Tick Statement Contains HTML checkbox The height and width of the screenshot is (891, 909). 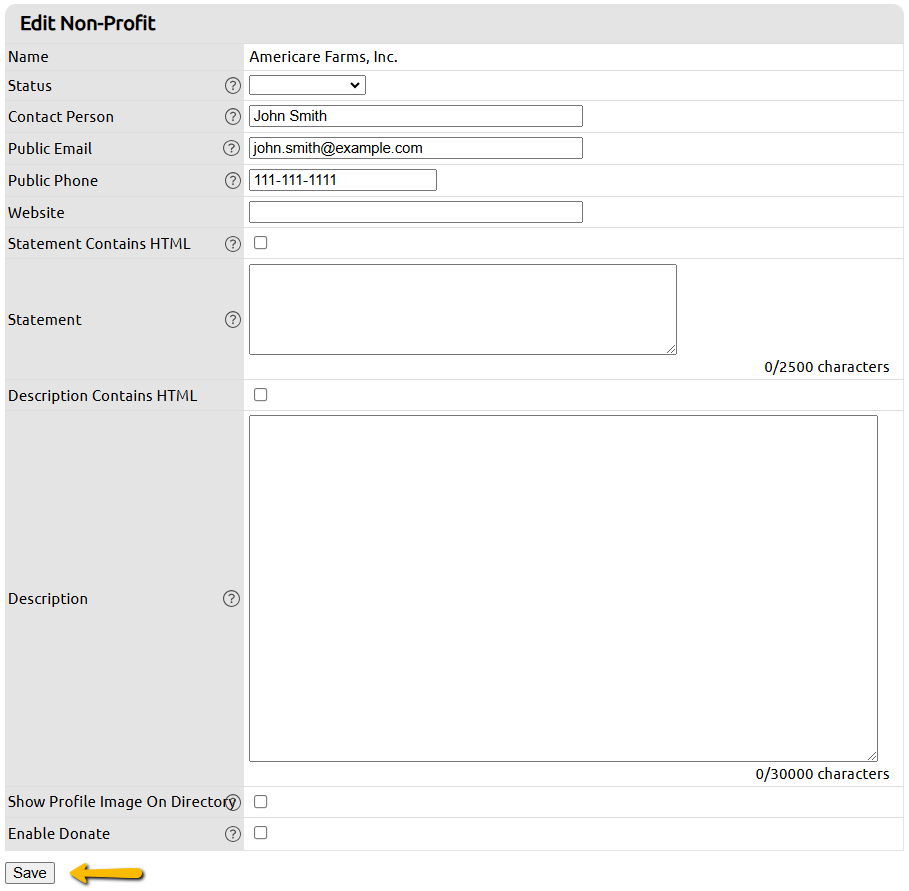[261, 243]
